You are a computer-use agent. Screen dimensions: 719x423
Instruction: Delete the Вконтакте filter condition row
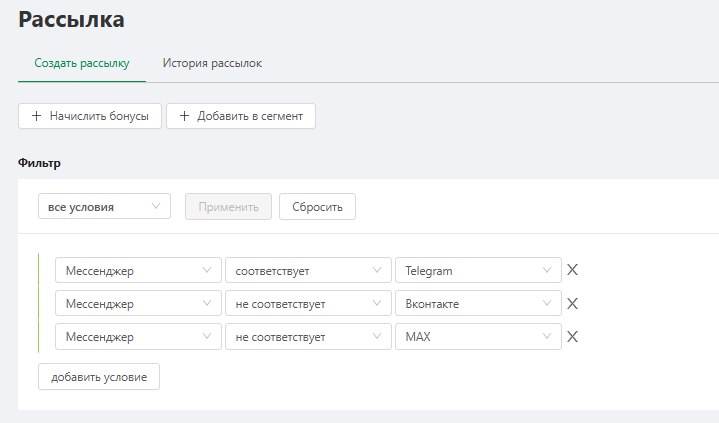573,303
